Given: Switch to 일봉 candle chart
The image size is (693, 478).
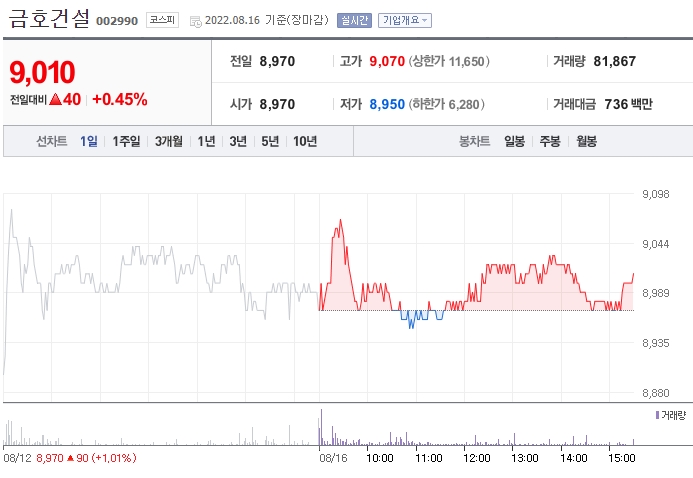Looking at the screenshot, I should click(x=514, y=141).
